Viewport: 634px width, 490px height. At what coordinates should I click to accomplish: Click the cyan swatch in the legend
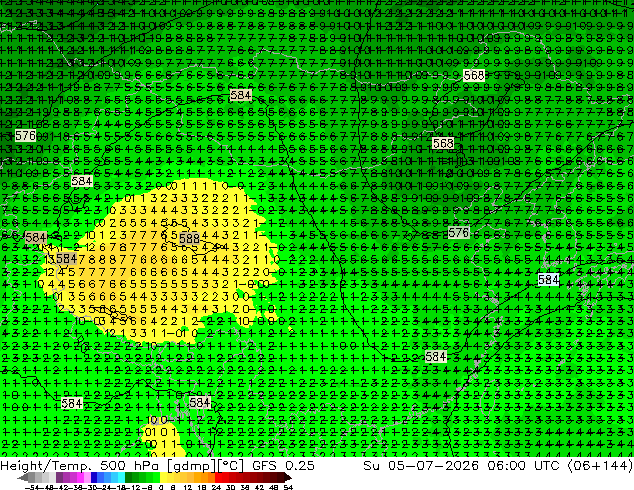point(121,477)
